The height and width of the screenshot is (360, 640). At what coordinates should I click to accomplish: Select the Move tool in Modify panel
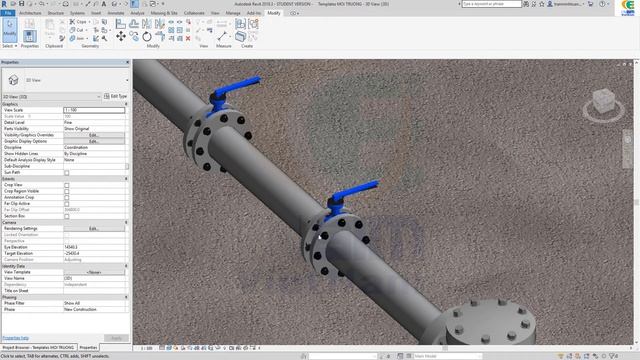pos(121,36)
